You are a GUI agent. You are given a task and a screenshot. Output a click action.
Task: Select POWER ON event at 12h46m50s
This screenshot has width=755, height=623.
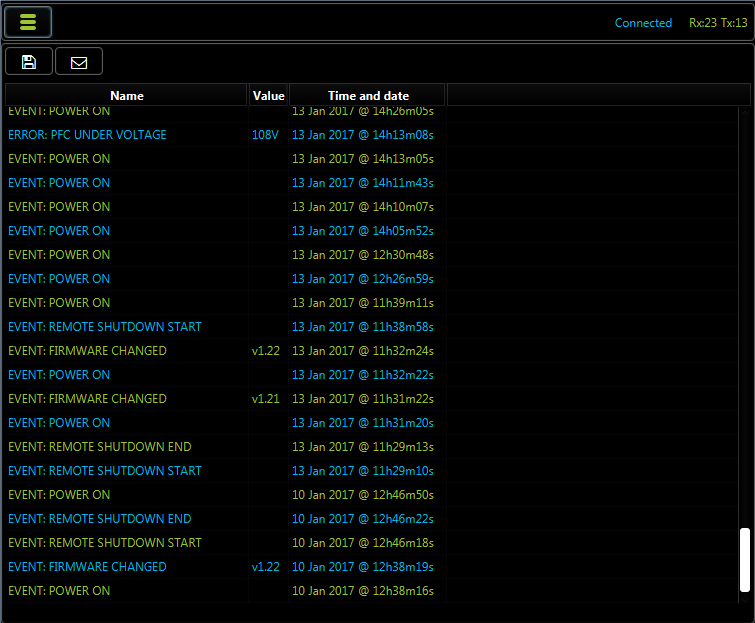371,495
